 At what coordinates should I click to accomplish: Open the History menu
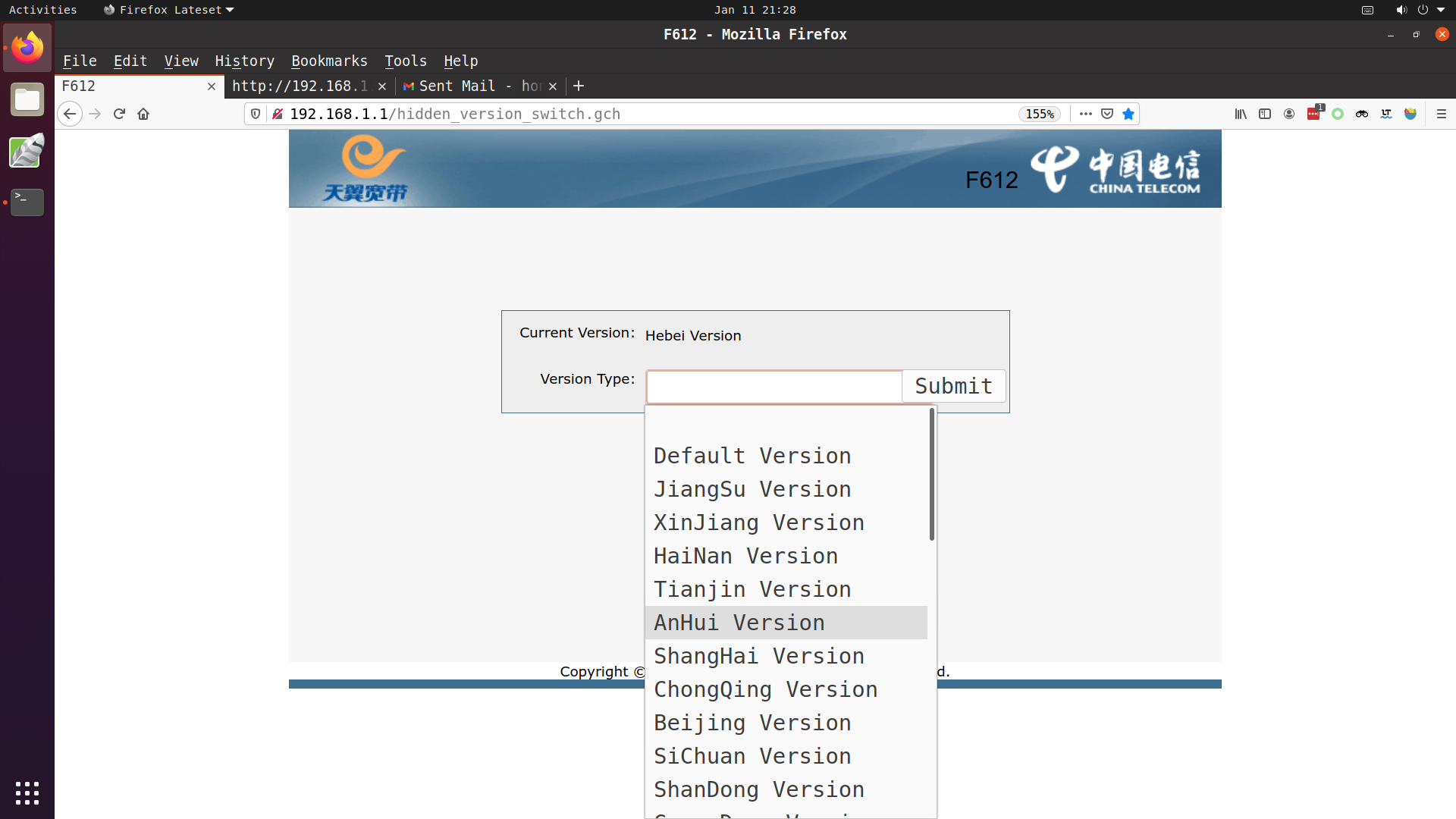[244, 61]
